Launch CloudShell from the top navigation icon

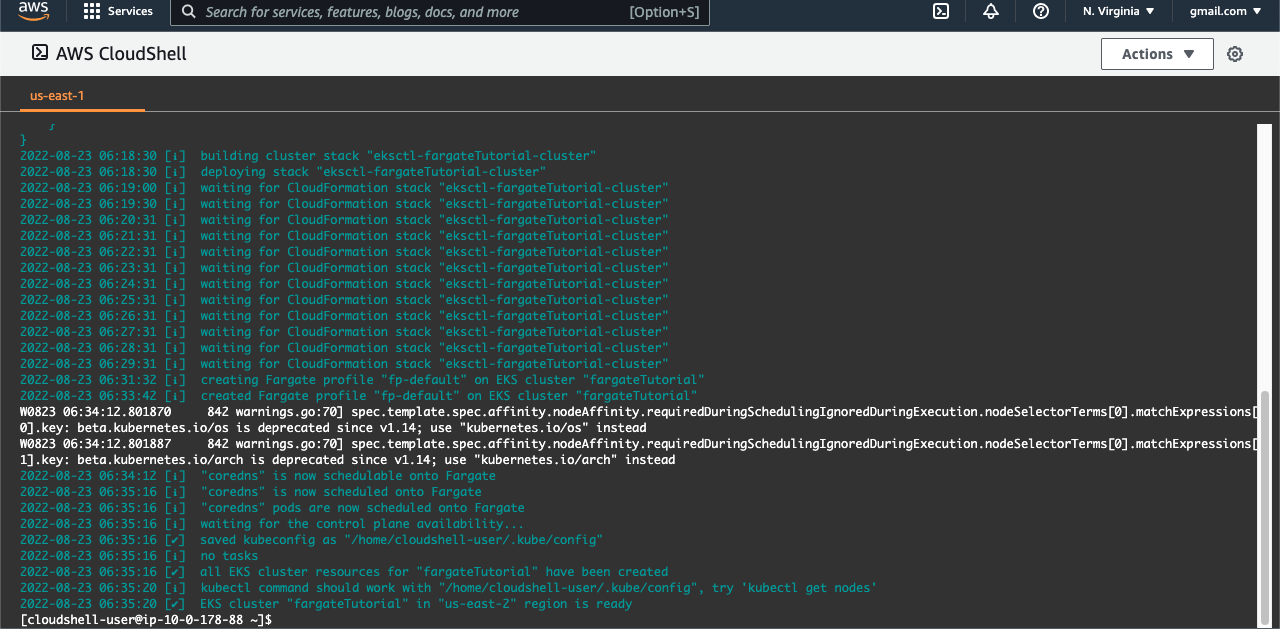click(x=941, y=12)
